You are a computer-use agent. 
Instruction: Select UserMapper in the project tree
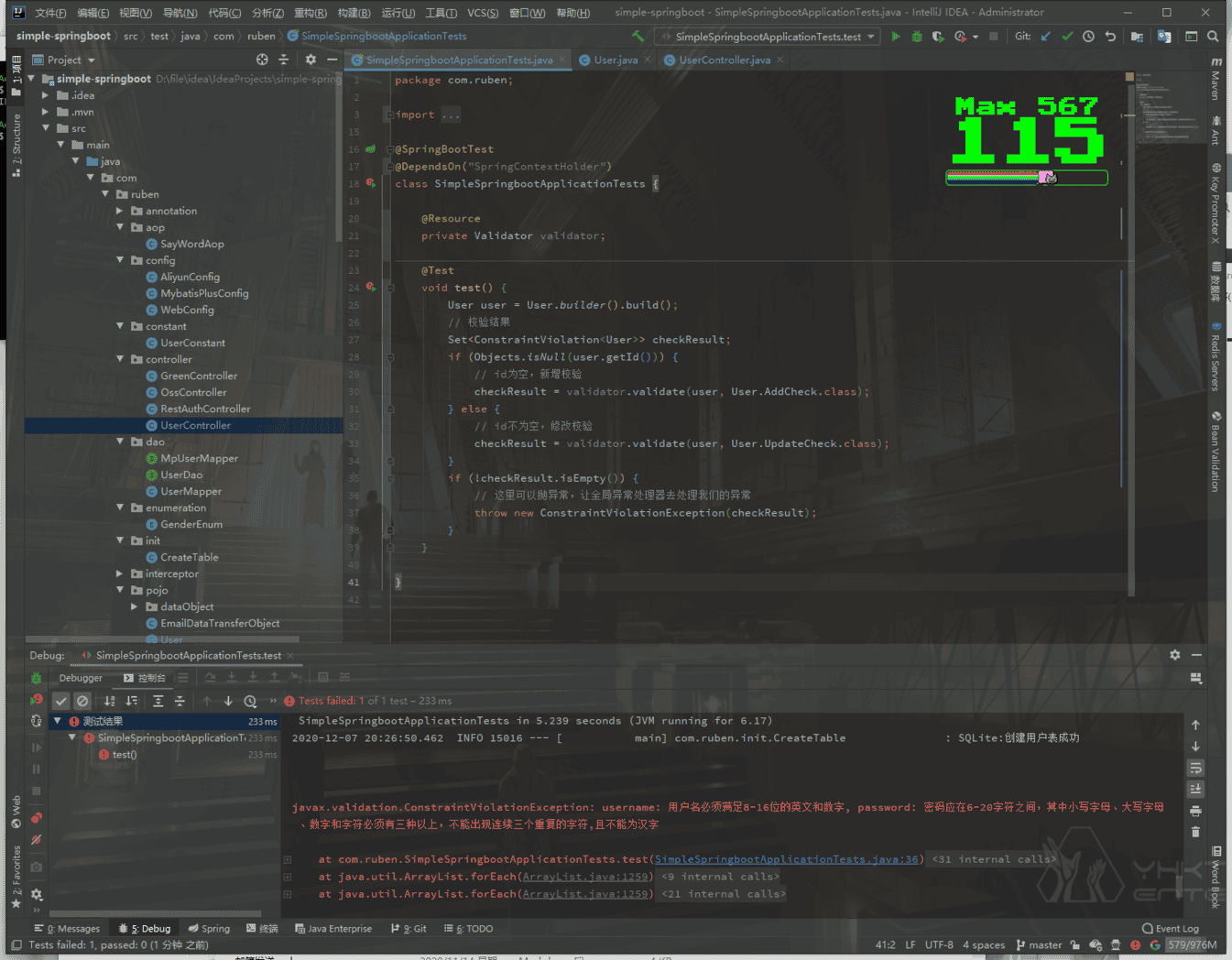pos(191,491)
